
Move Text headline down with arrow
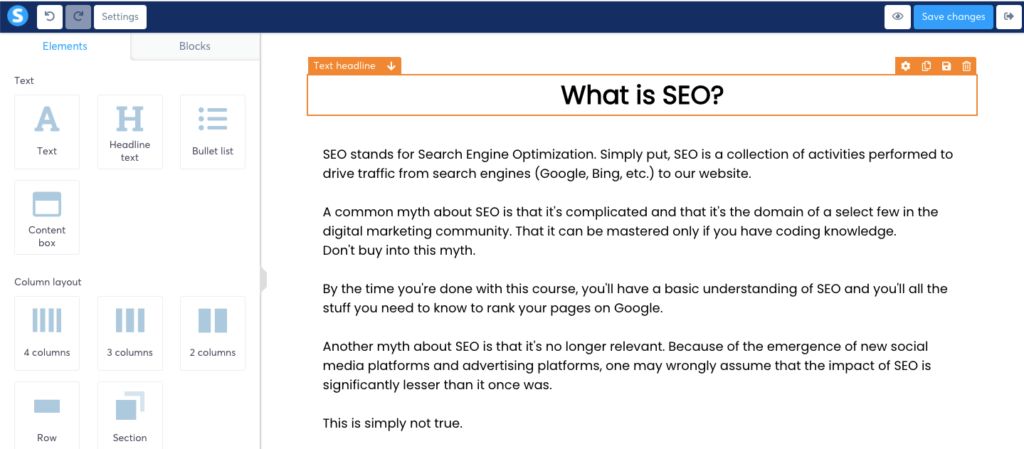coord(391,66)
